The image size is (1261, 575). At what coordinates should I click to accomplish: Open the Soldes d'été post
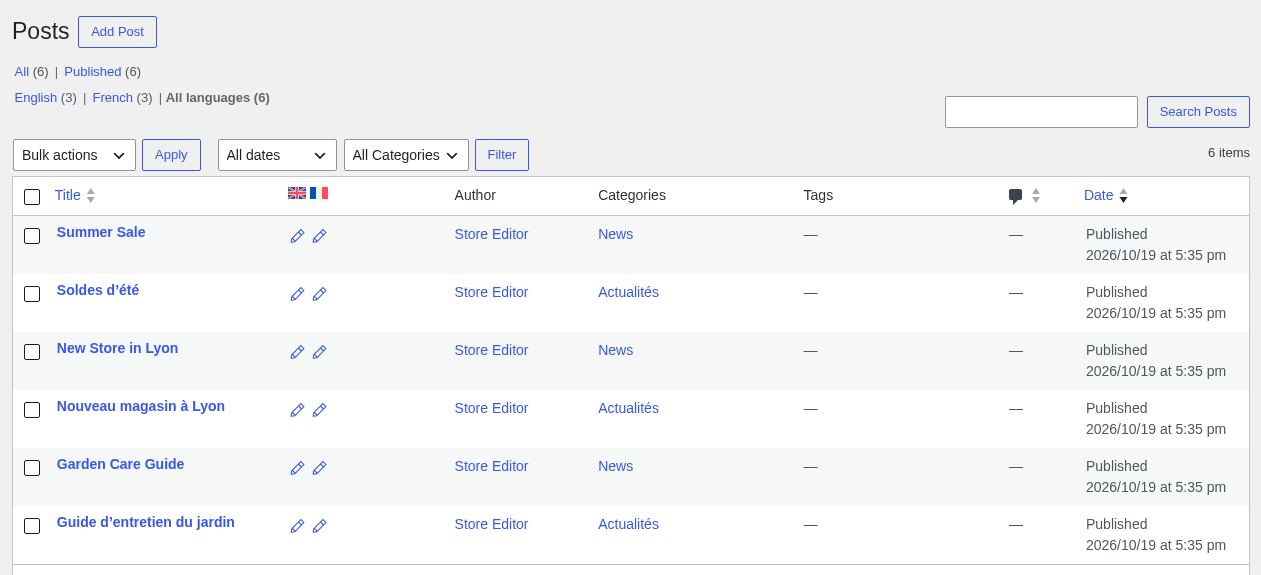point(98,290)
